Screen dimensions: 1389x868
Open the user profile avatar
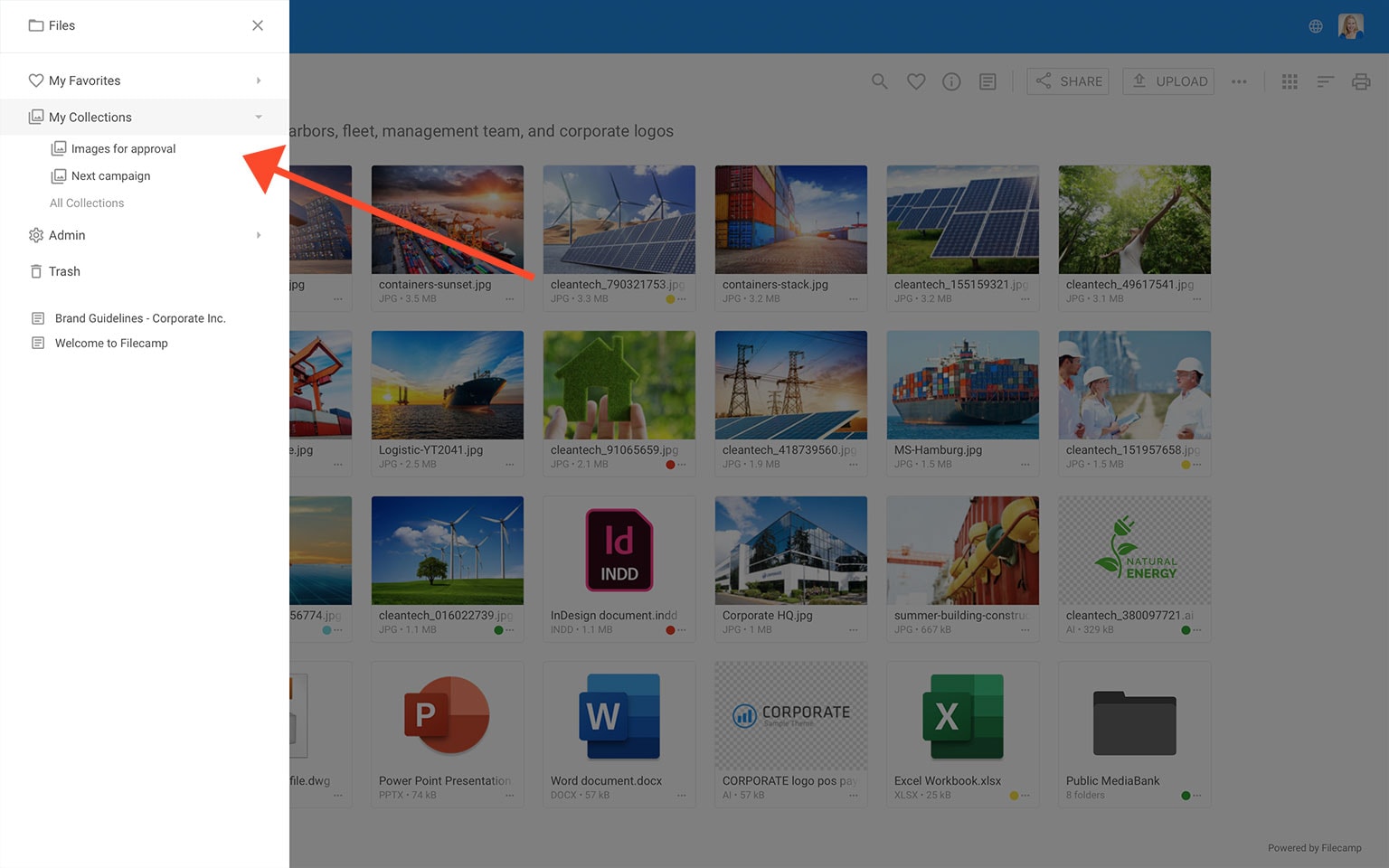1351,26
